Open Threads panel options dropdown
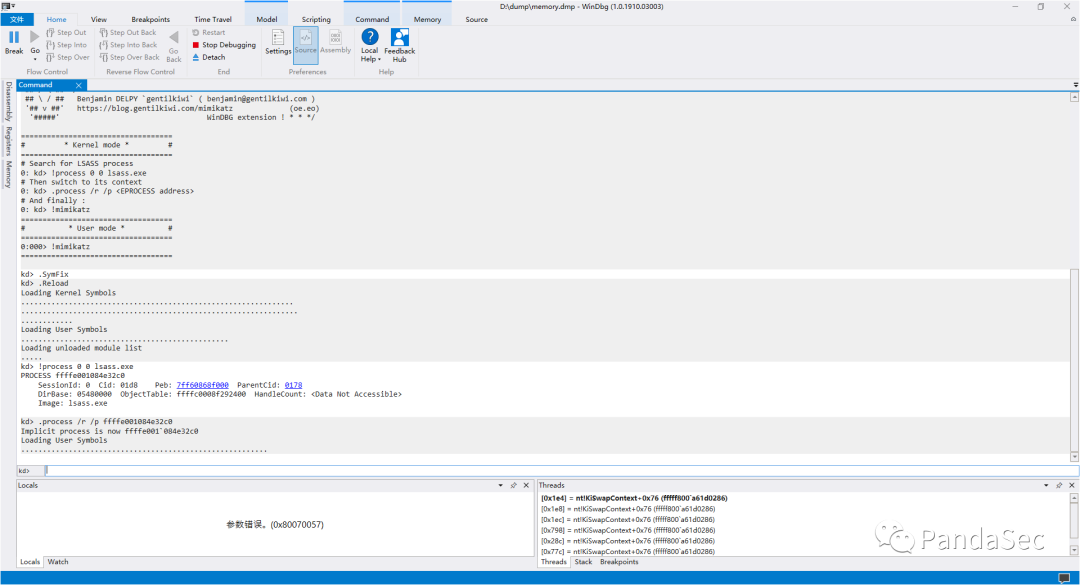The image size is (1080, 585). [1046, 486]
